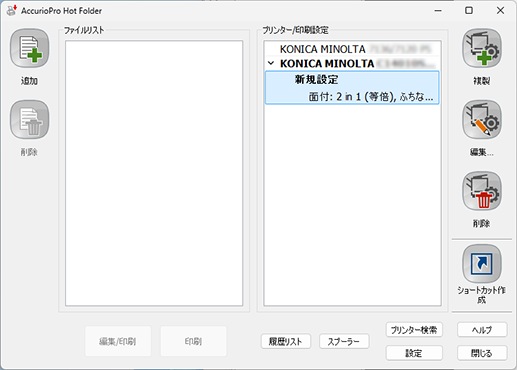
Task: Open ヘルプ help
Action: coord(482,330)
